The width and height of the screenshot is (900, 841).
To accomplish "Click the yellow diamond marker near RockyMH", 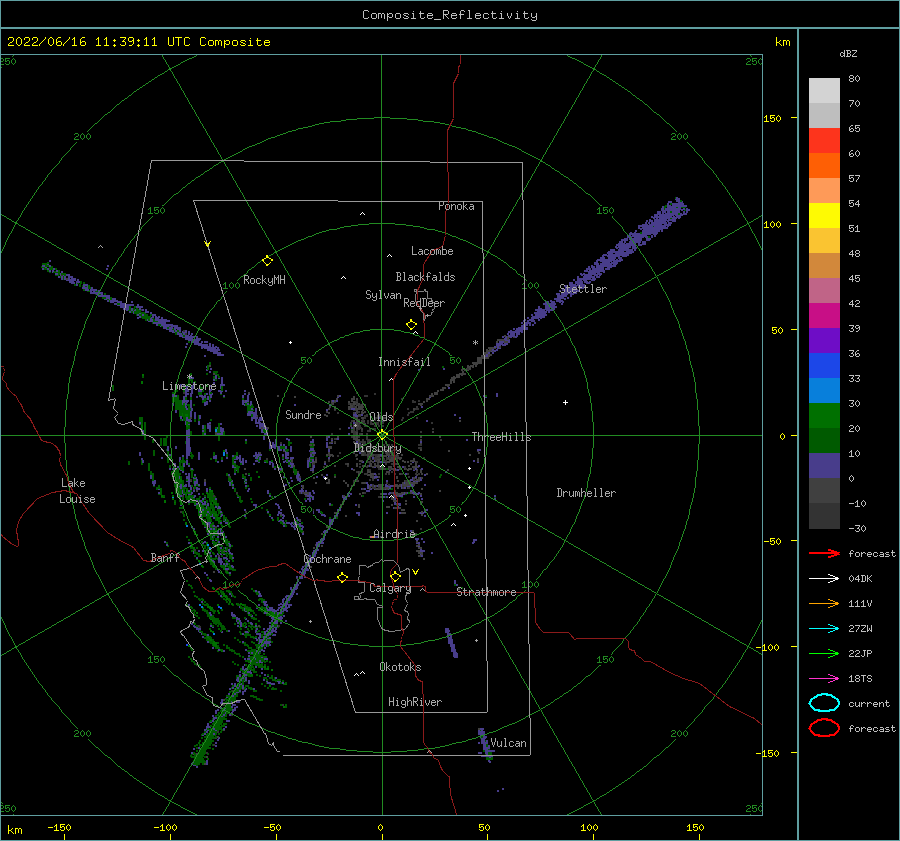I will [x=267, y=261].
